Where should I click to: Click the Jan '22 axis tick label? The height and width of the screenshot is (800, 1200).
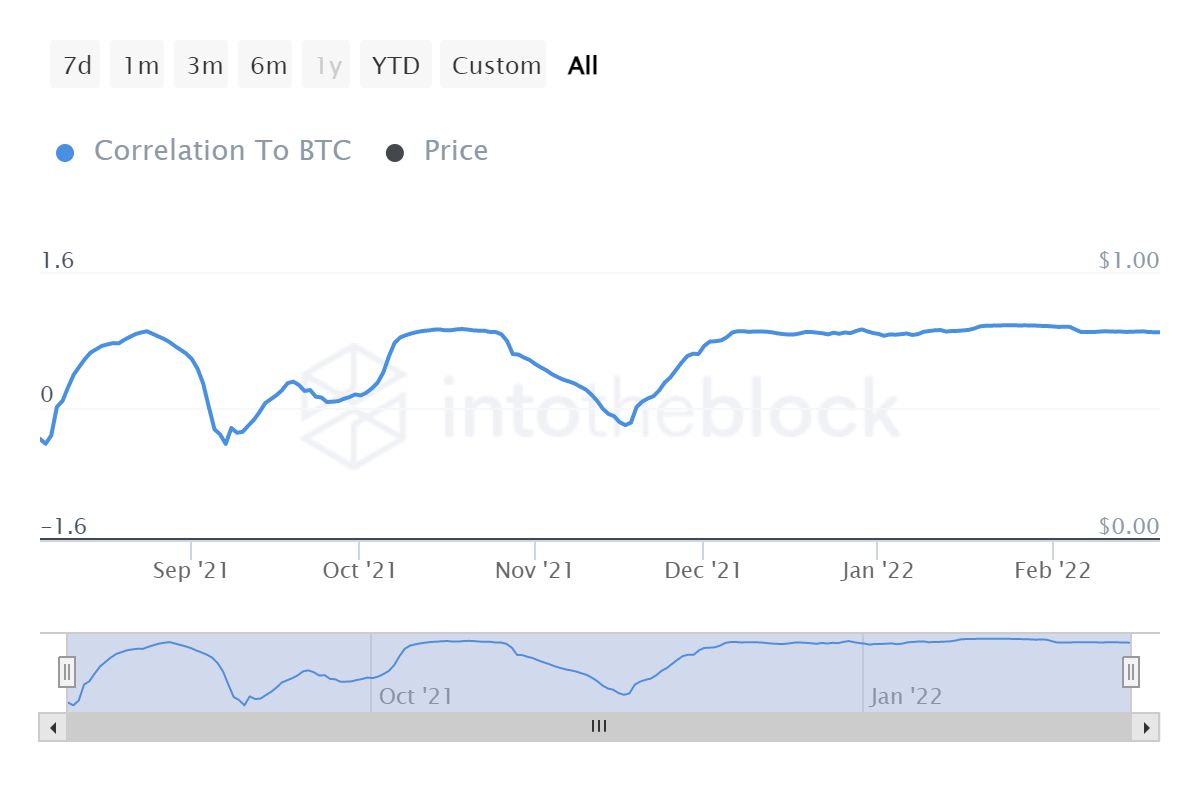877,571
